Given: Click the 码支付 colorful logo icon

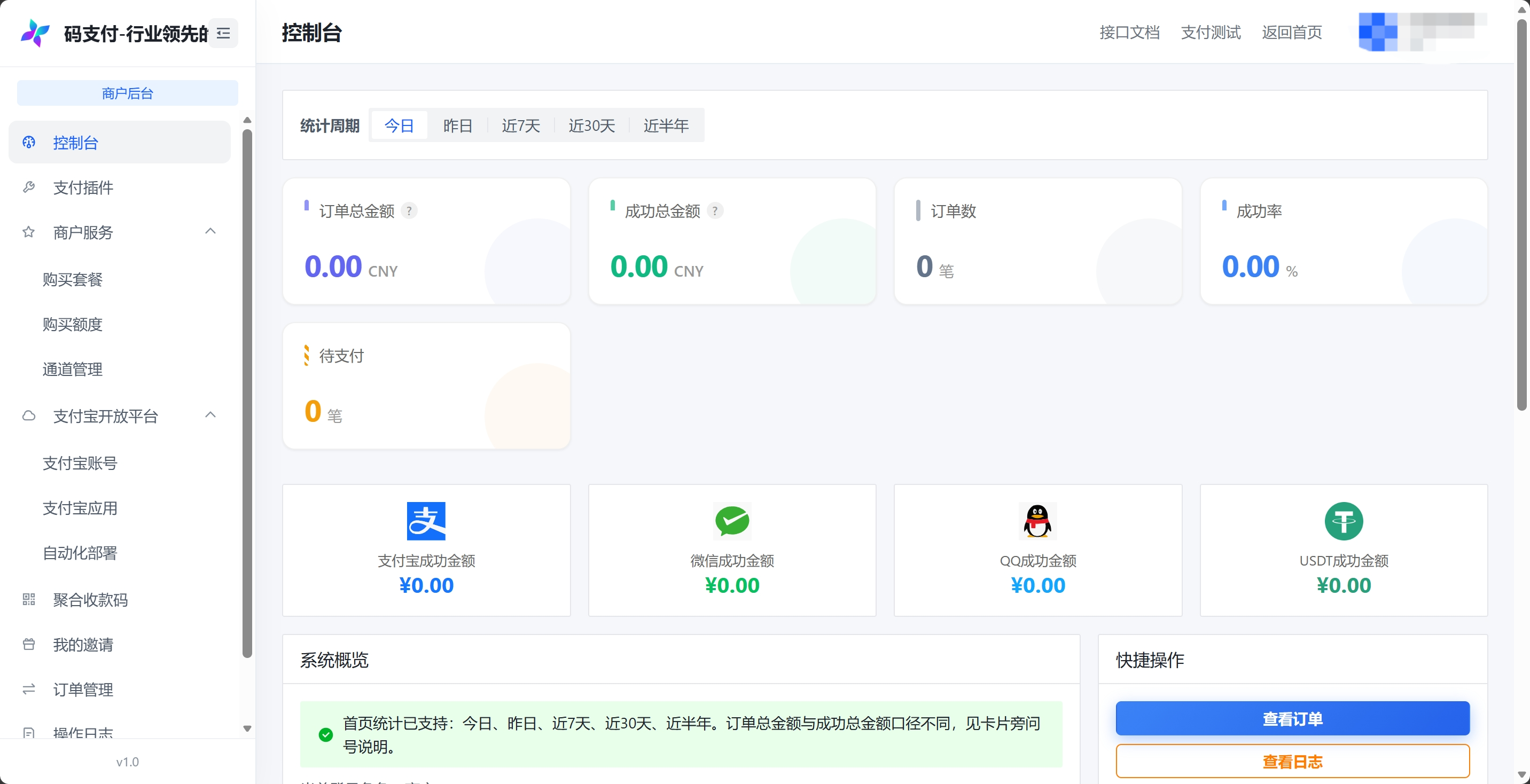Looking at the screenshot, I should [35, 33].
